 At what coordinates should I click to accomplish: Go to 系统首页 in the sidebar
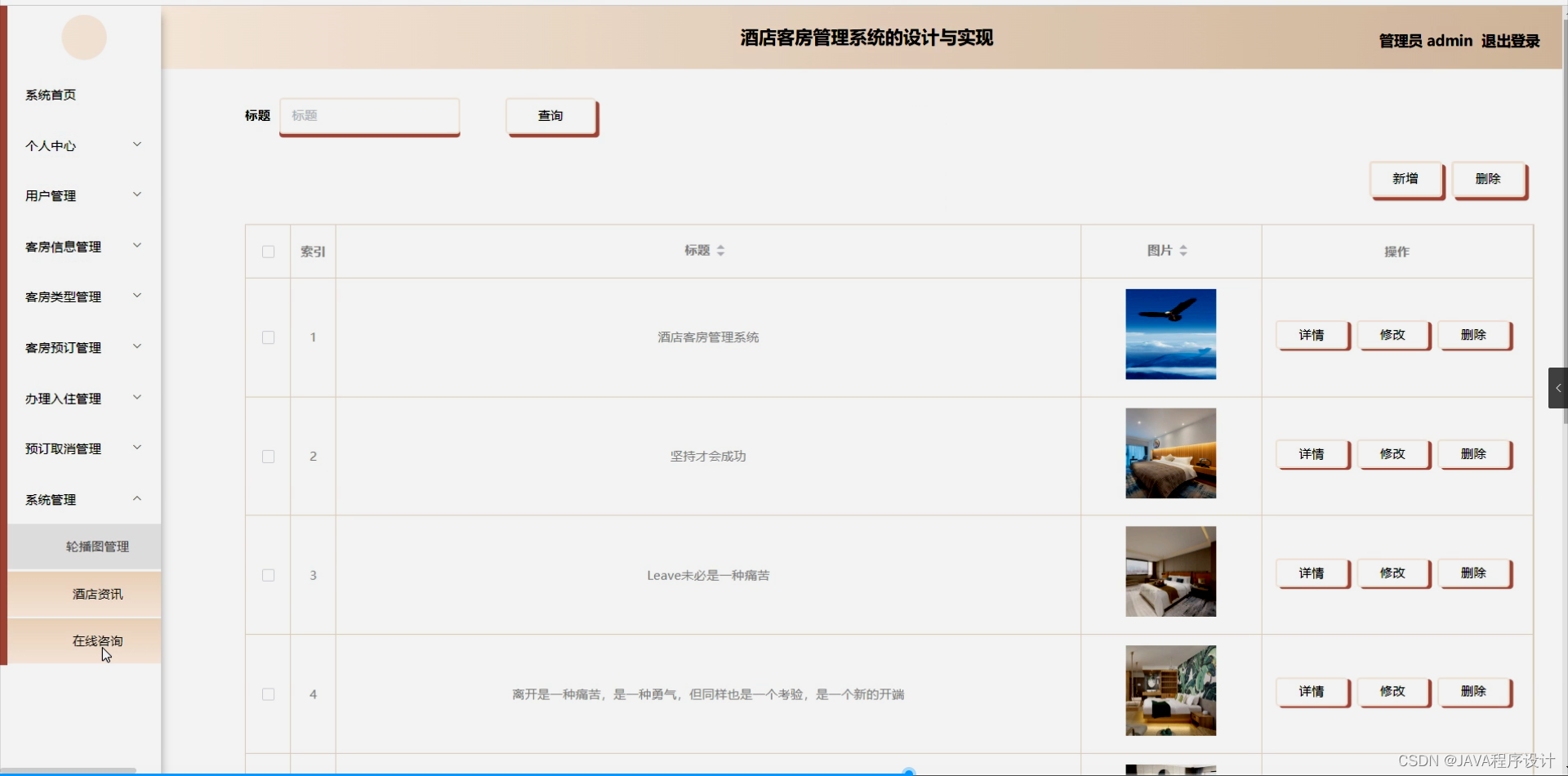click(x=51, y=95)
